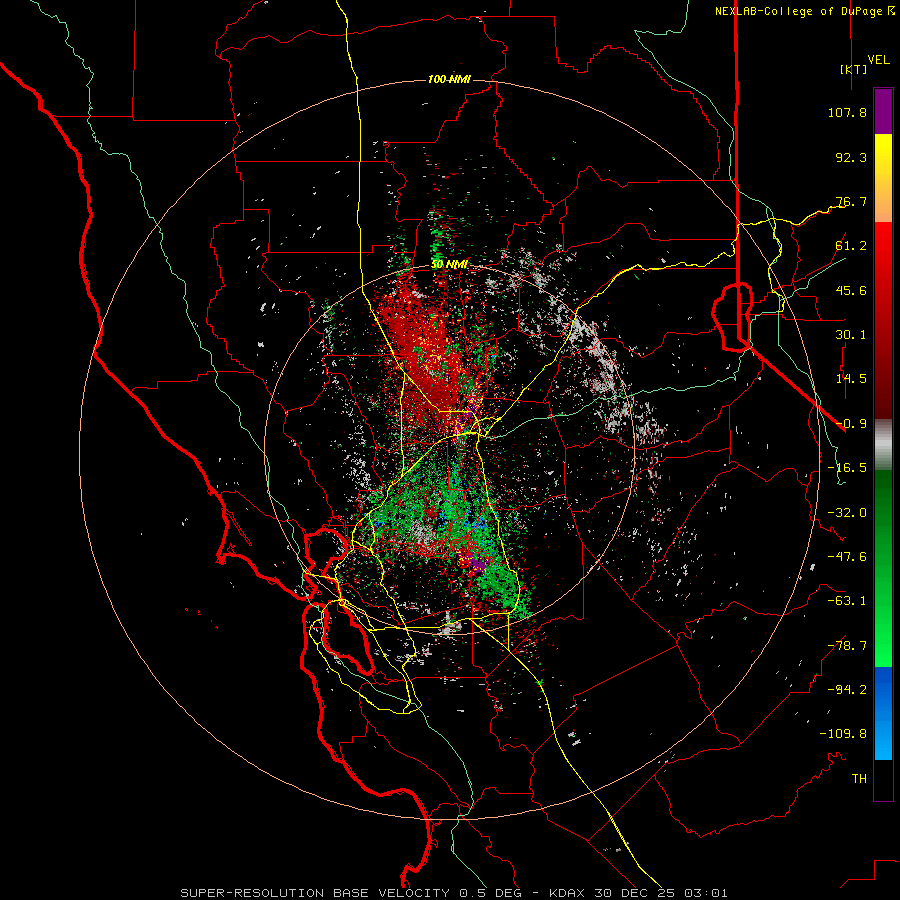Select the 45.6 legend value
Image resolution: width=900 pixels, height=900 pixels.
click(x=851, y=290)
